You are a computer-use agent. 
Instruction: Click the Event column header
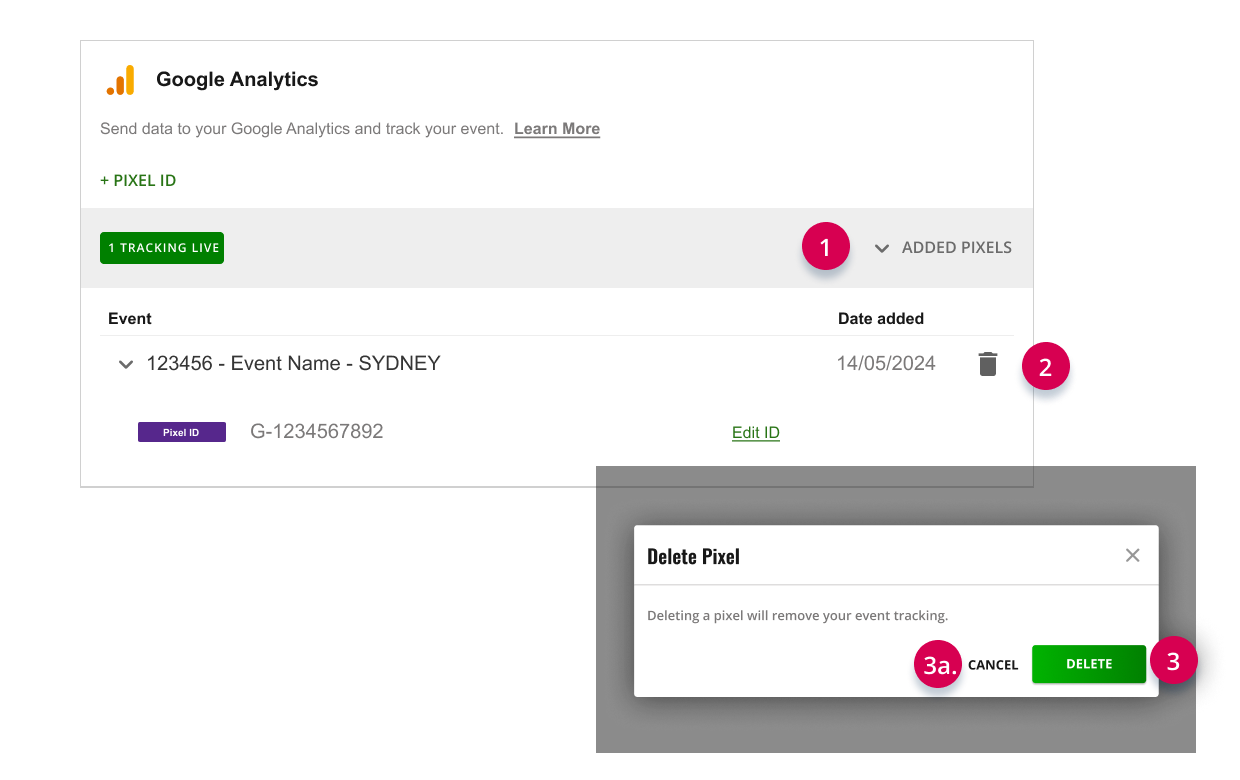[130, 319]
